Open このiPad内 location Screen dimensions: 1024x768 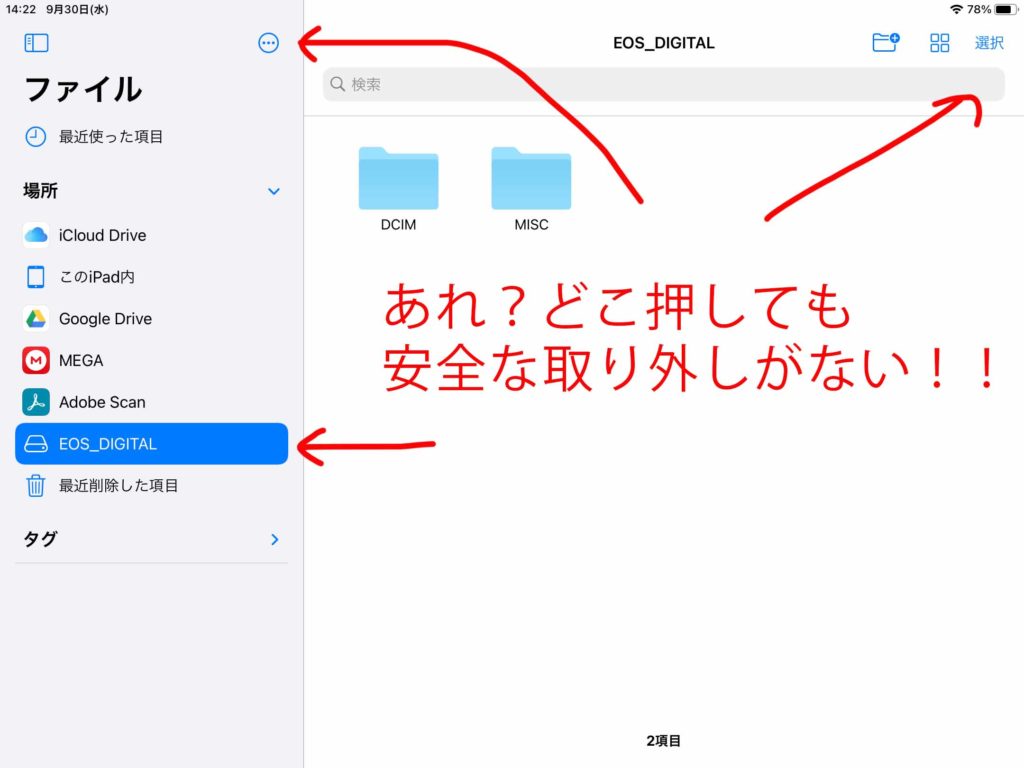152,277
